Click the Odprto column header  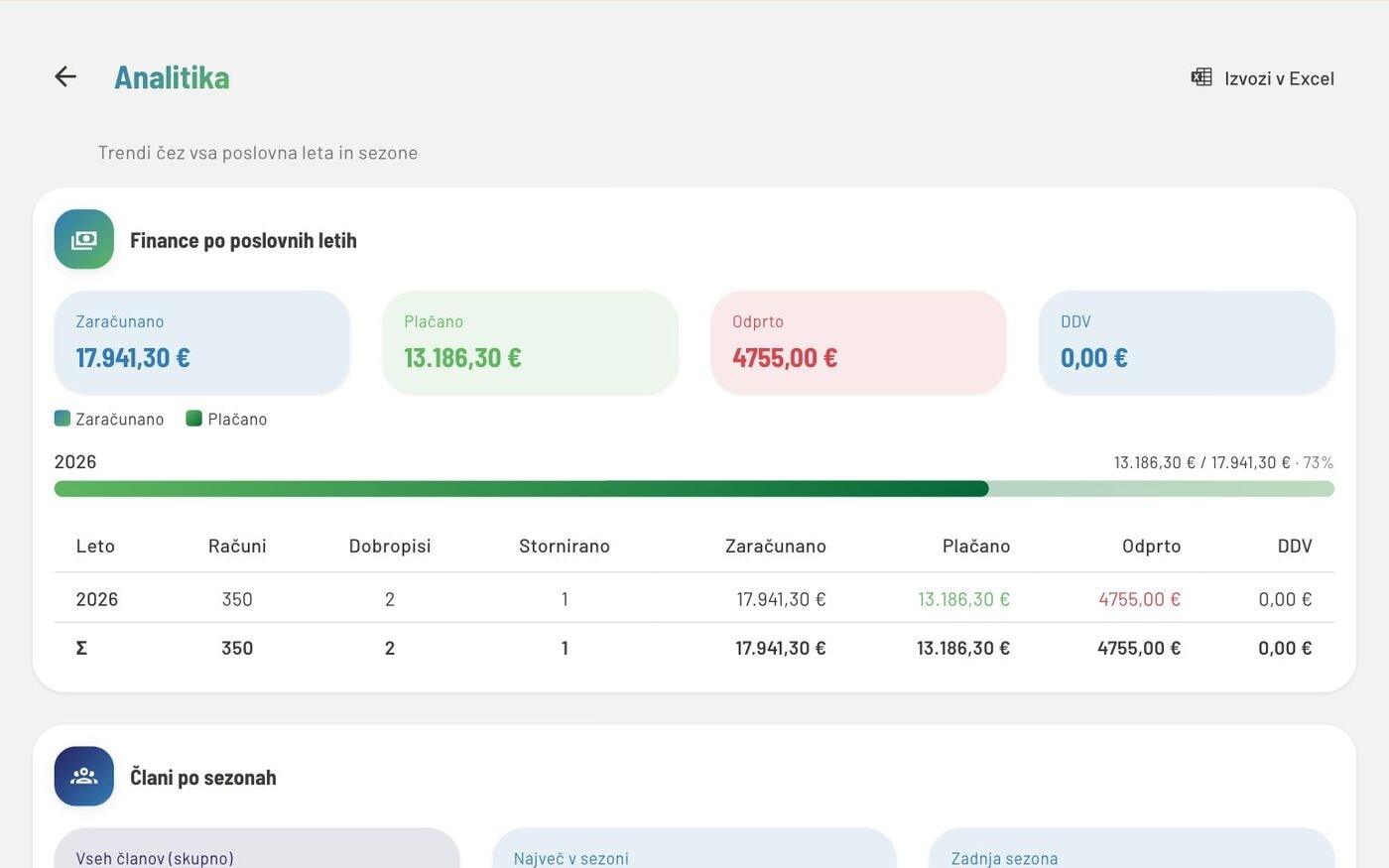1151,546
